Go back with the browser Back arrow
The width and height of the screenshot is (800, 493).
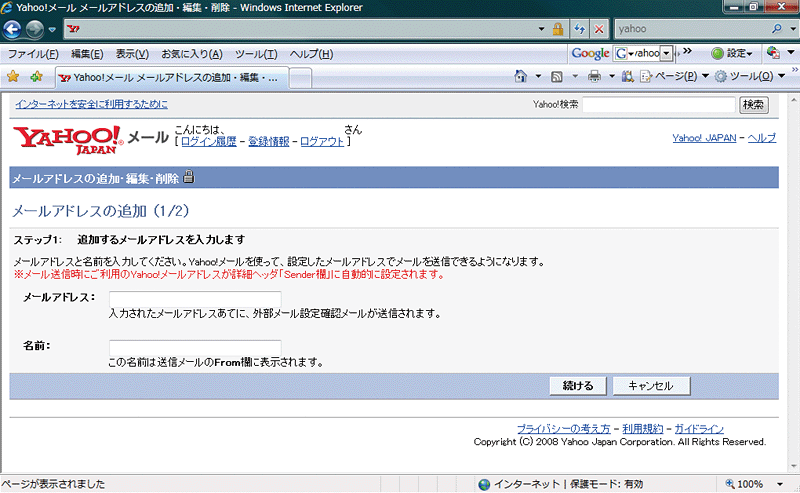(x=12, y=29)
